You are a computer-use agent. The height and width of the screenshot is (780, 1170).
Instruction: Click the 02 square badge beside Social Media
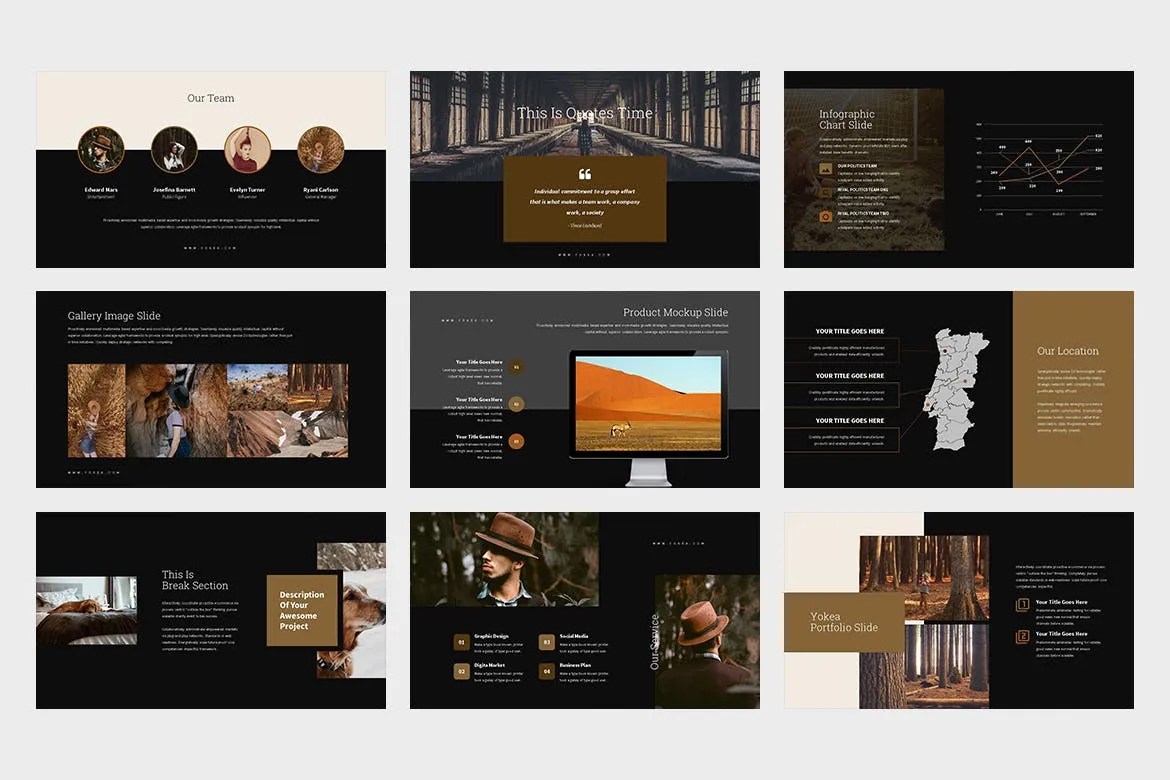(547, 642)
